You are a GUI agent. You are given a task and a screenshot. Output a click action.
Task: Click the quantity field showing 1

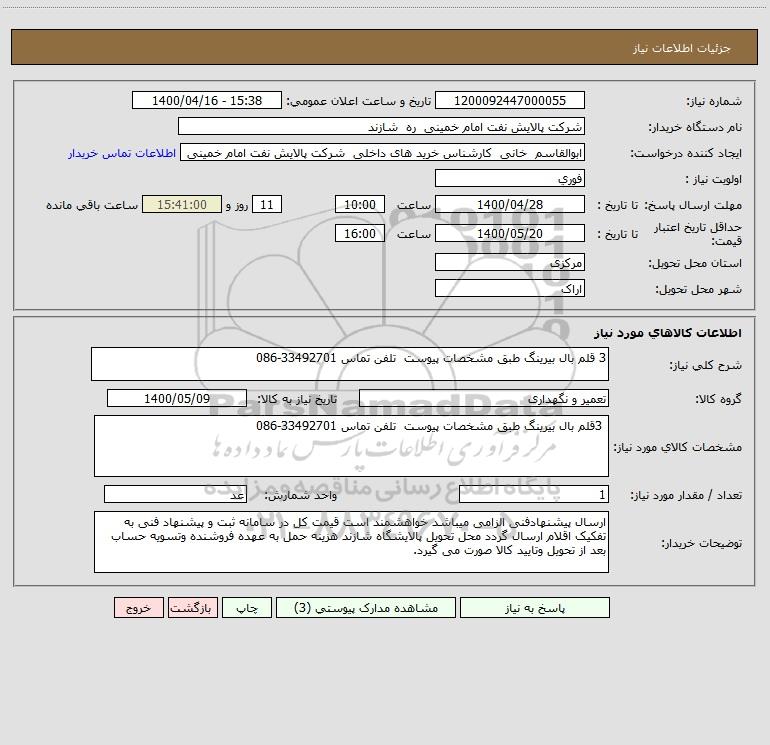534,494
